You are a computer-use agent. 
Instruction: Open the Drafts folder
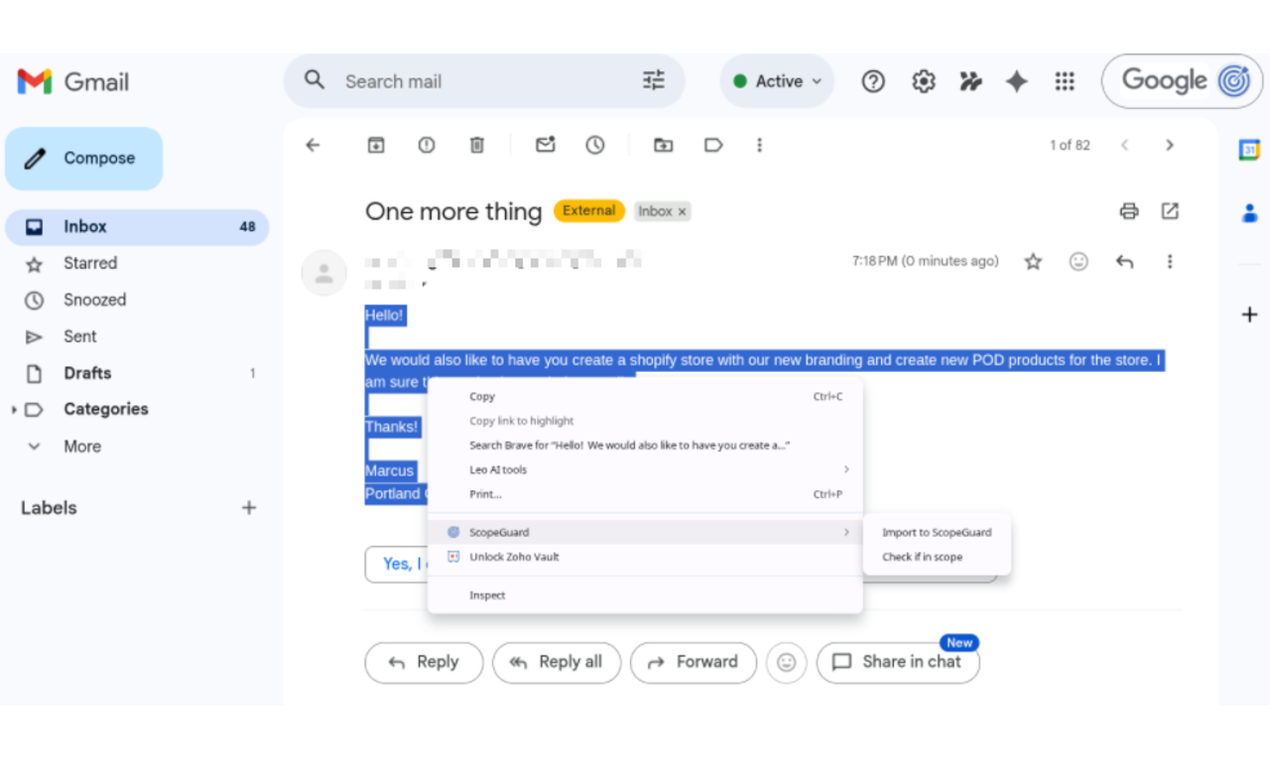pos(137,373)
